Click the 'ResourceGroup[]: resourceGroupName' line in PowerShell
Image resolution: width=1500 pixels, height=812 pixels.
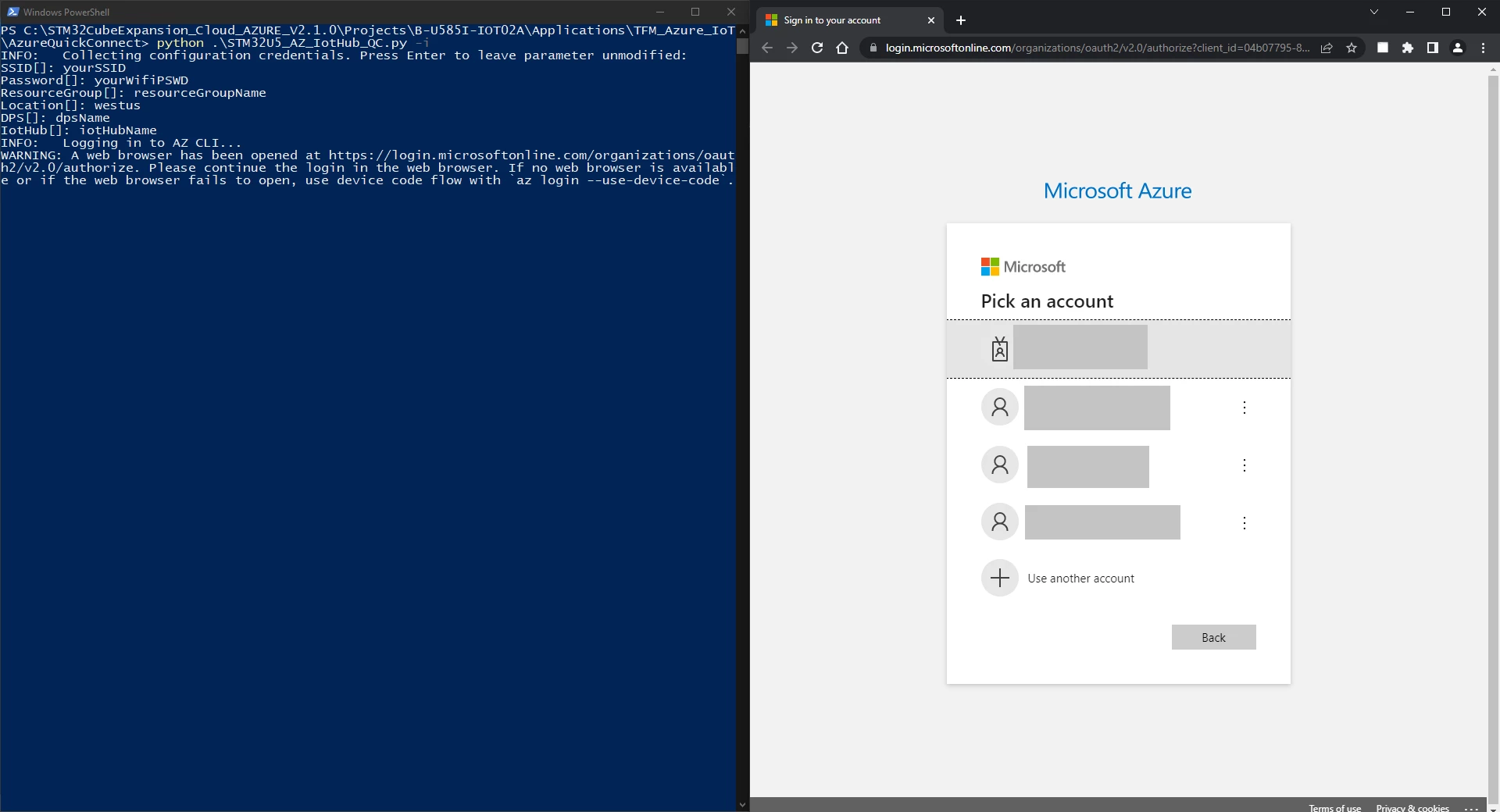click(x=134, y=93)
